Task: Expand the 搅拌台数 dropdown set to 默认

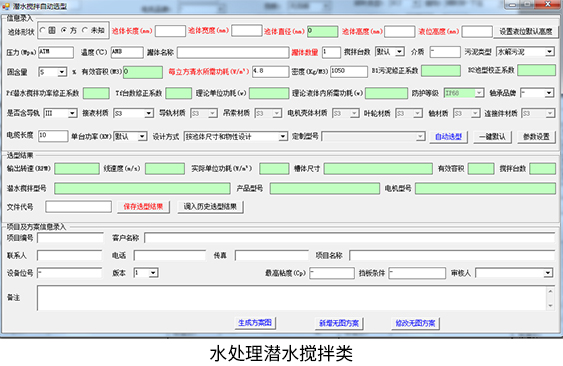Action: point(390,52)
